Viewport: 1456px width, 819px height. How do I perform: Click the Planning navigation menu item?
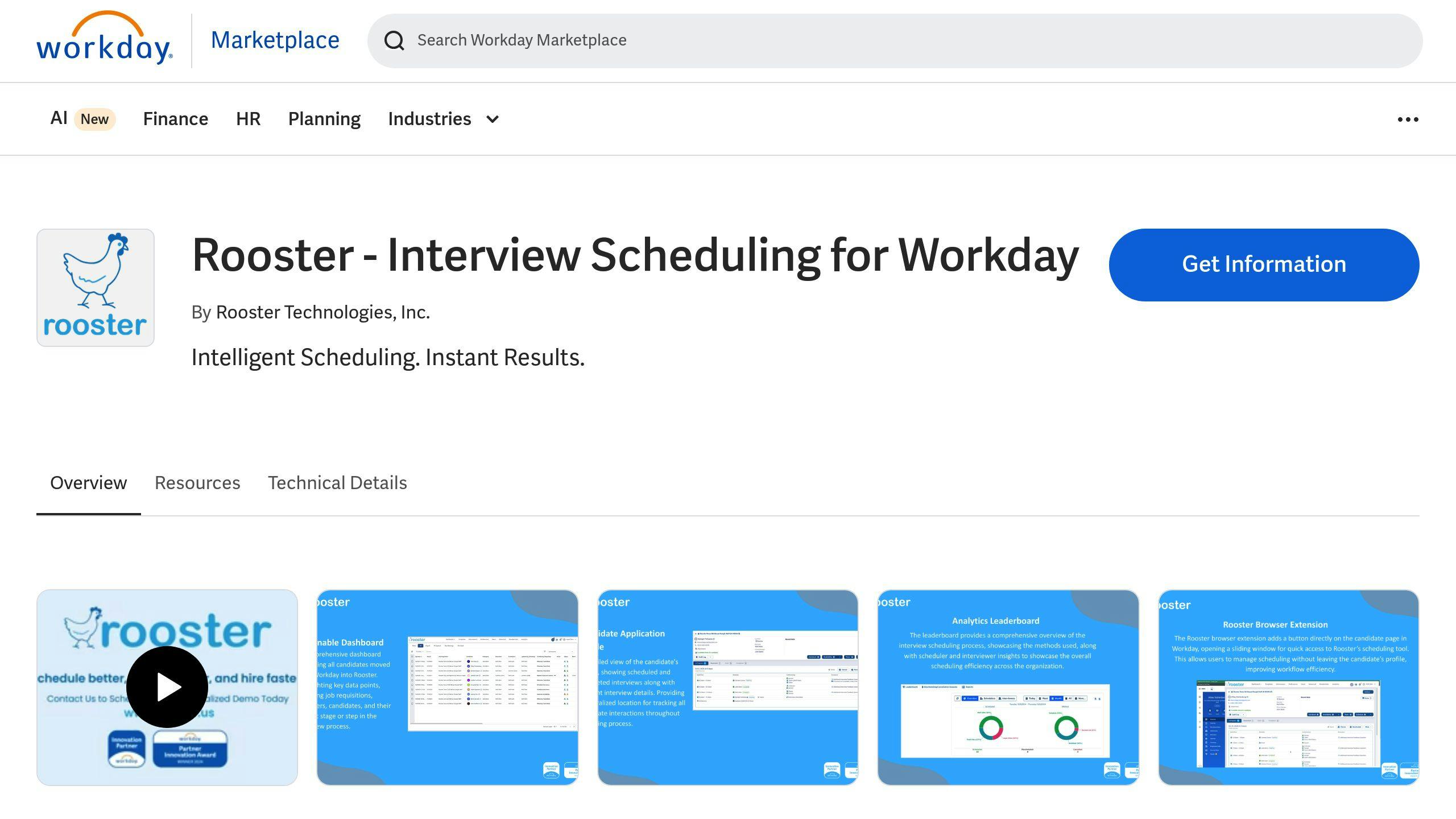click(323, 119)
